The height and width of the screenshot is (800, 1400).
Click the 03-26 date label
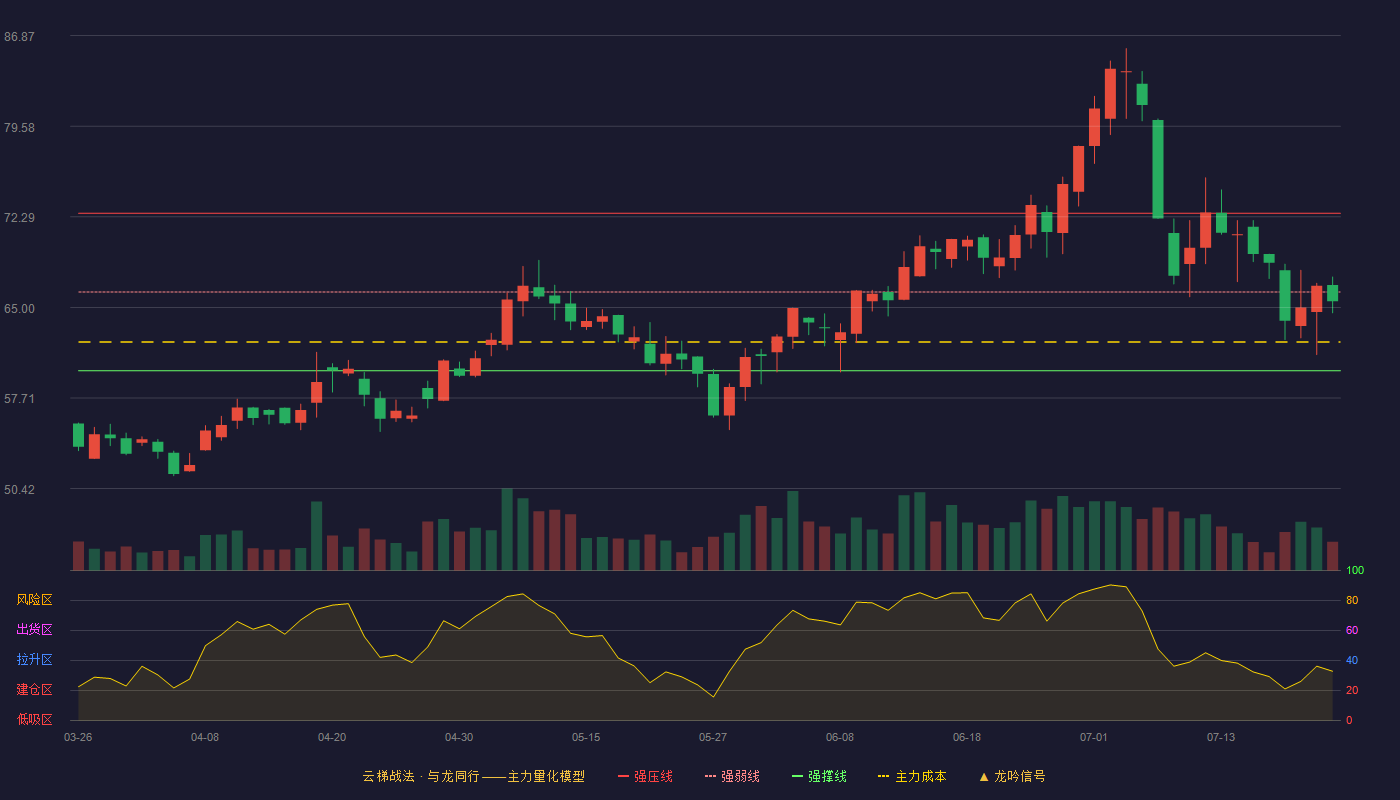tap(78, 737)
